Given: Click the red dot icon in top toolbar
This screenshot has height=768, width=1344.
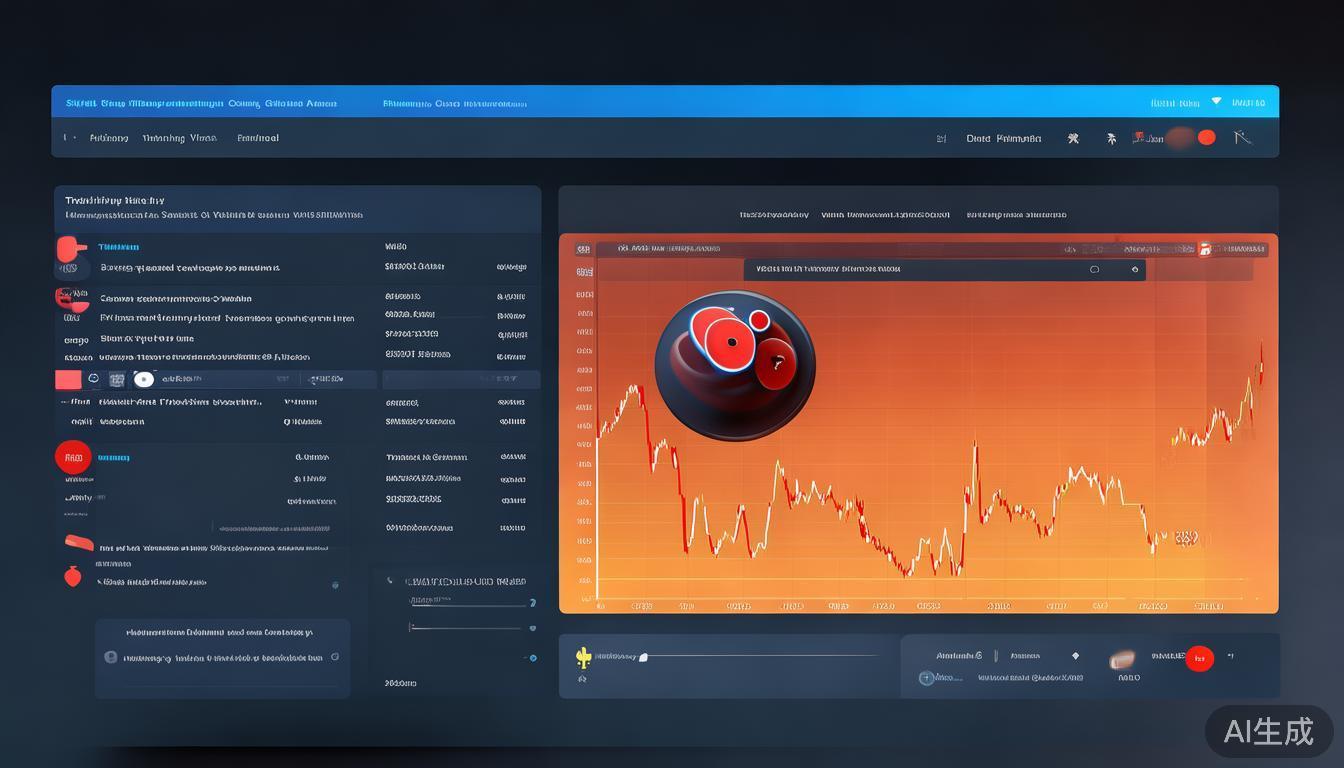Looking at the screenshot, I should coord(1206,138).
